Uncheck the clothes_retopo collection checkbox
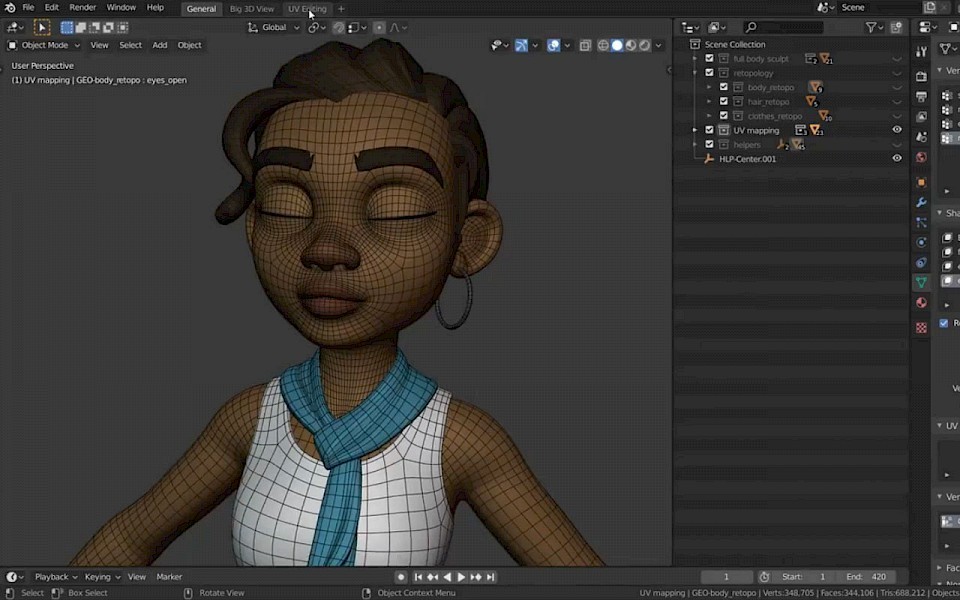The image size is (960, 600). (x=723, y=116)
